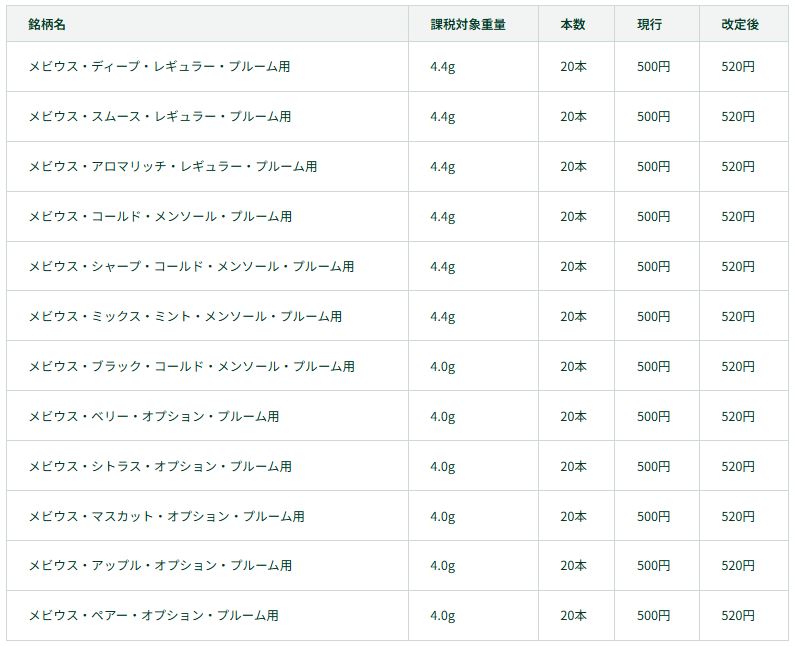795x646 pixels.
Task: Select メビウス・スムース・レギュラー・プルーム用 row name
Action: click(159, 117)
